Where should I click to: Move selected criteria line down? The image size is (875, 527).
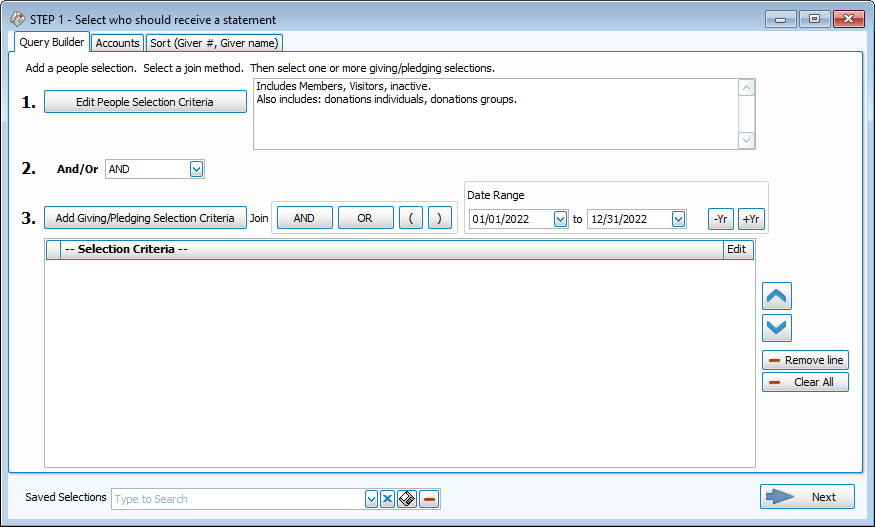[x=777, y=328]
